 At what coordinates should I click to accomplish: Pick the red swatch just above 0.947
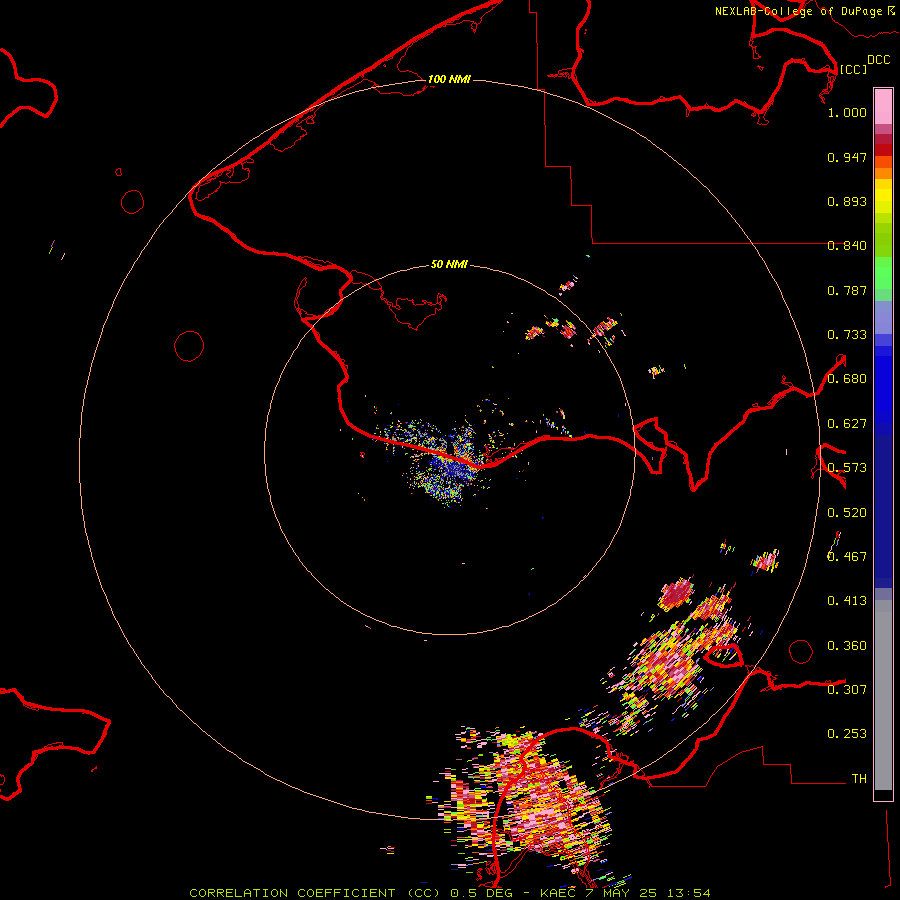pos(883,150)
